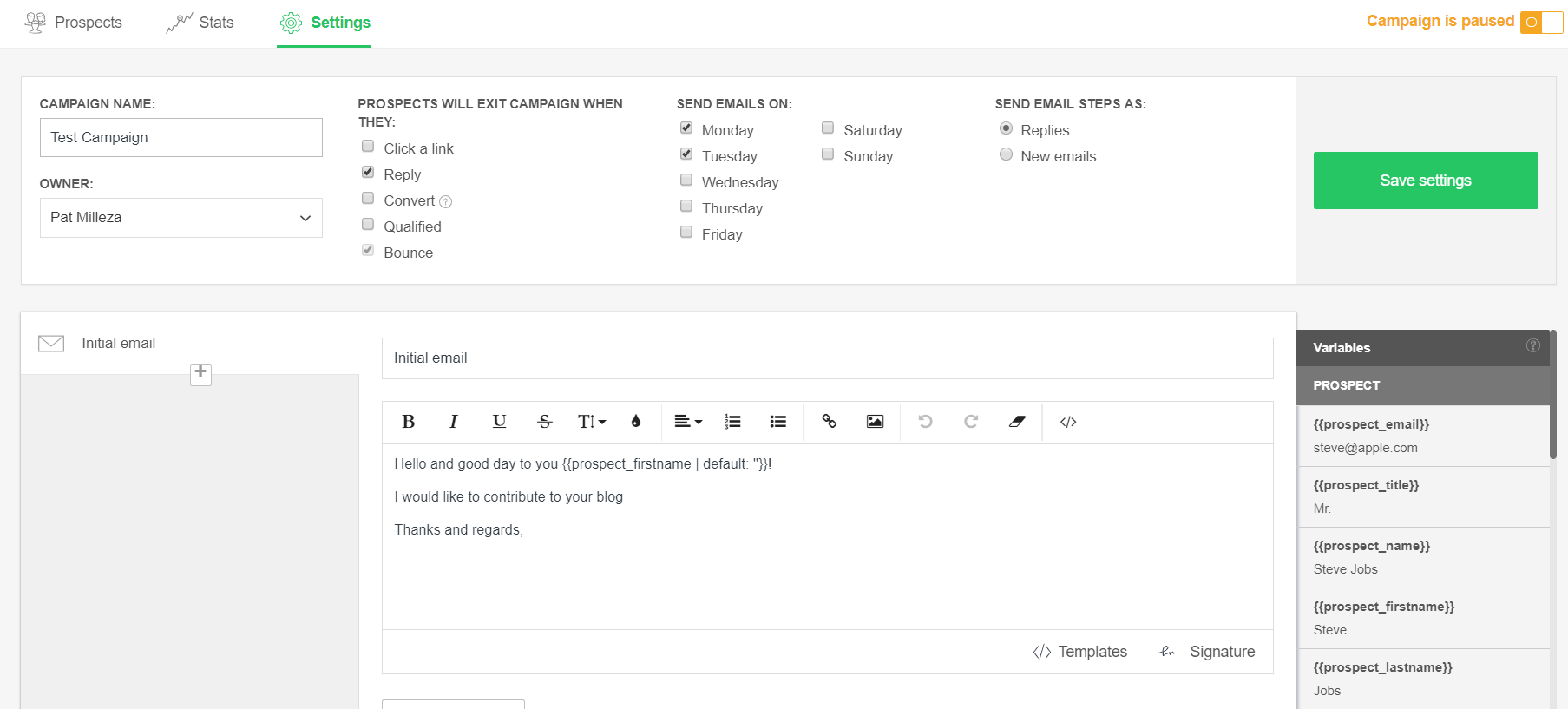
Task: Apply italic formatting to text
Action: [453, 422]
